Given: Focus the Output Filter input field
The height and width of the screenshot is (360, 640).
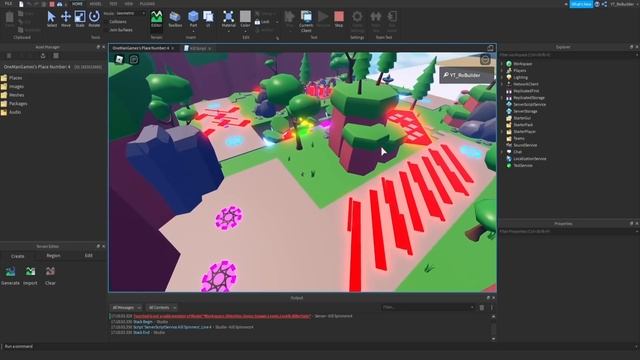Looking at the screenshot, I should click(428, 307).
